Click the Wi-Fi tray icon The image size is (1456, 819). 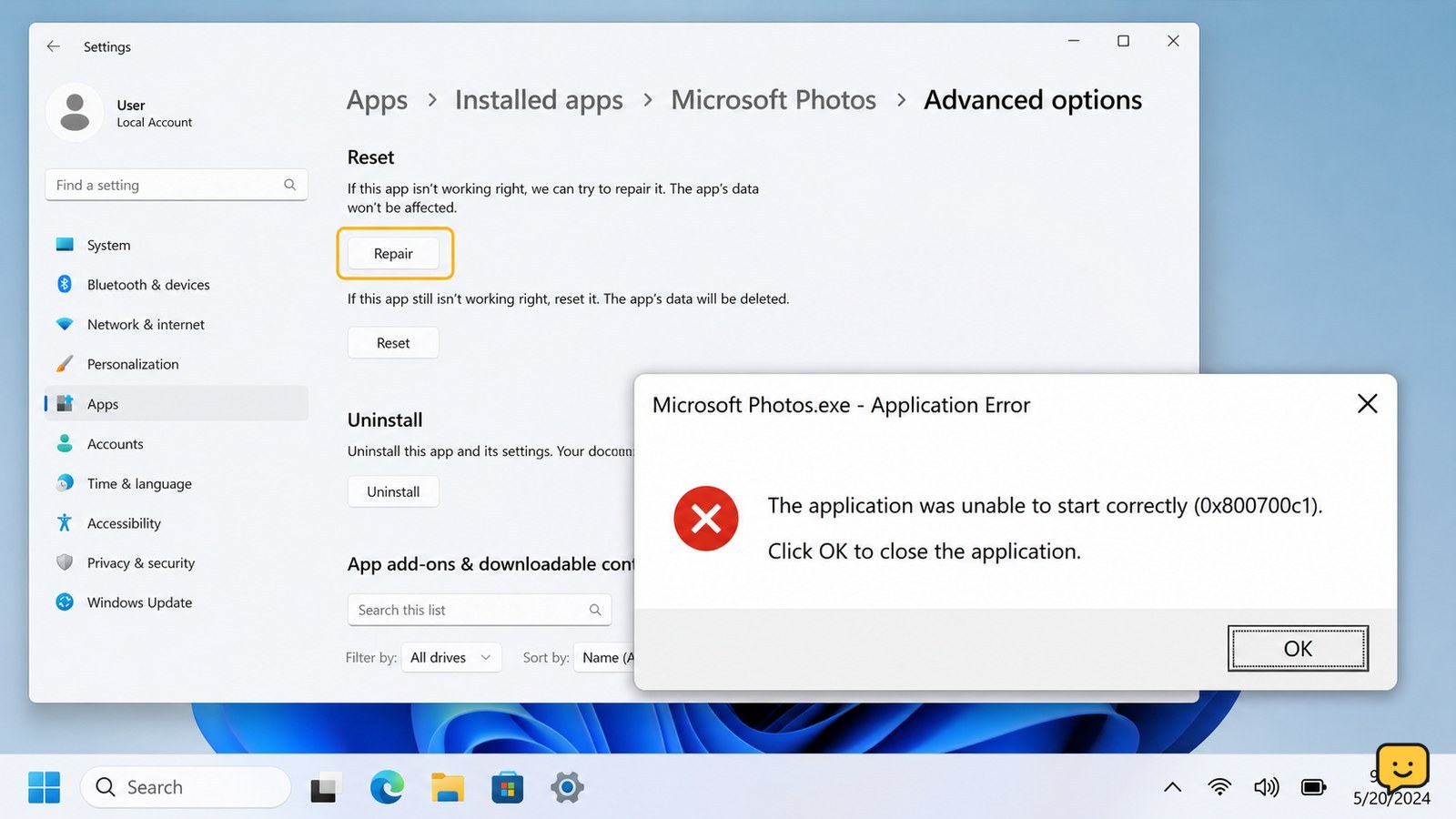(x=1219, y=787)
